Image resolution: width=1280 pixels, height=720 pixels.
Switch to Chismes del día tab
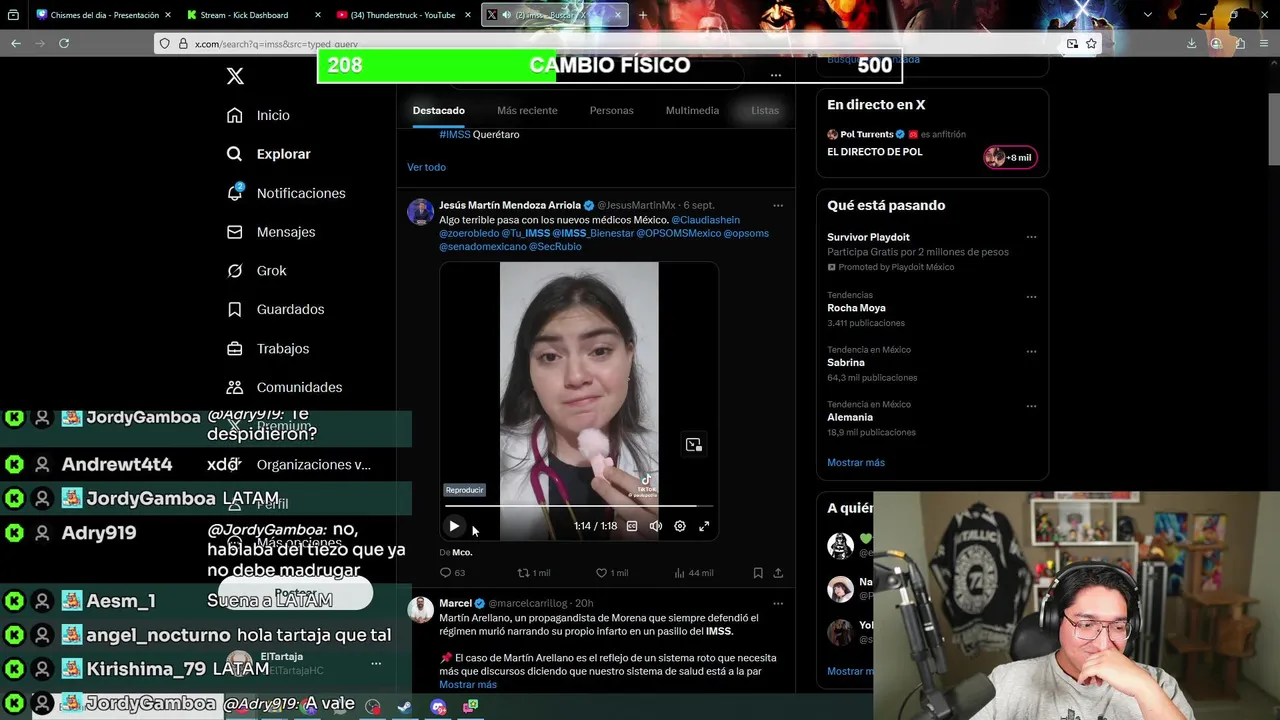click(x=104, y=15)
